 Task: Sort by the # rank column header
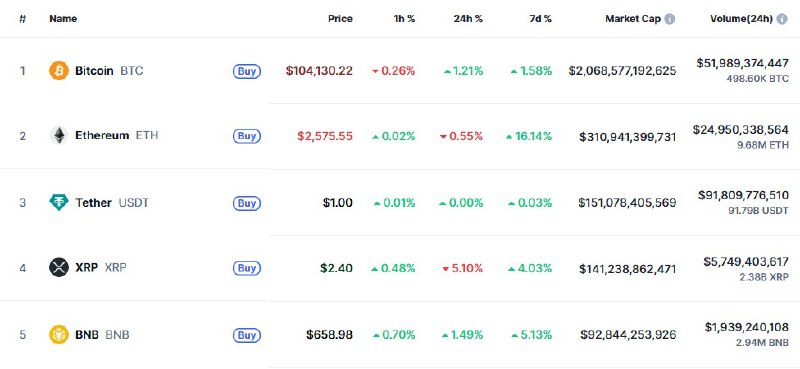(x=22, y=19)
